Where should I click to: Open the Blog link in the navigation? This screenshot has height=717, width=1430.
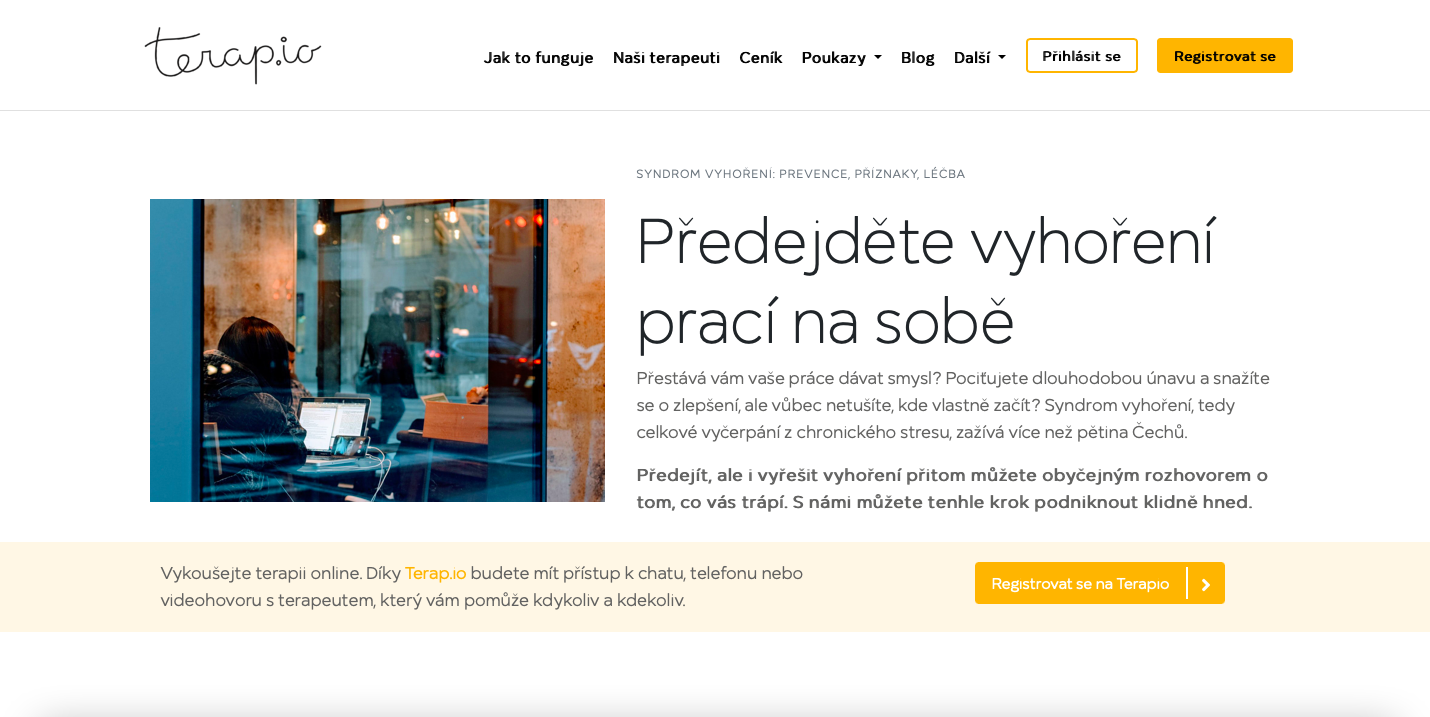(917, 57)
